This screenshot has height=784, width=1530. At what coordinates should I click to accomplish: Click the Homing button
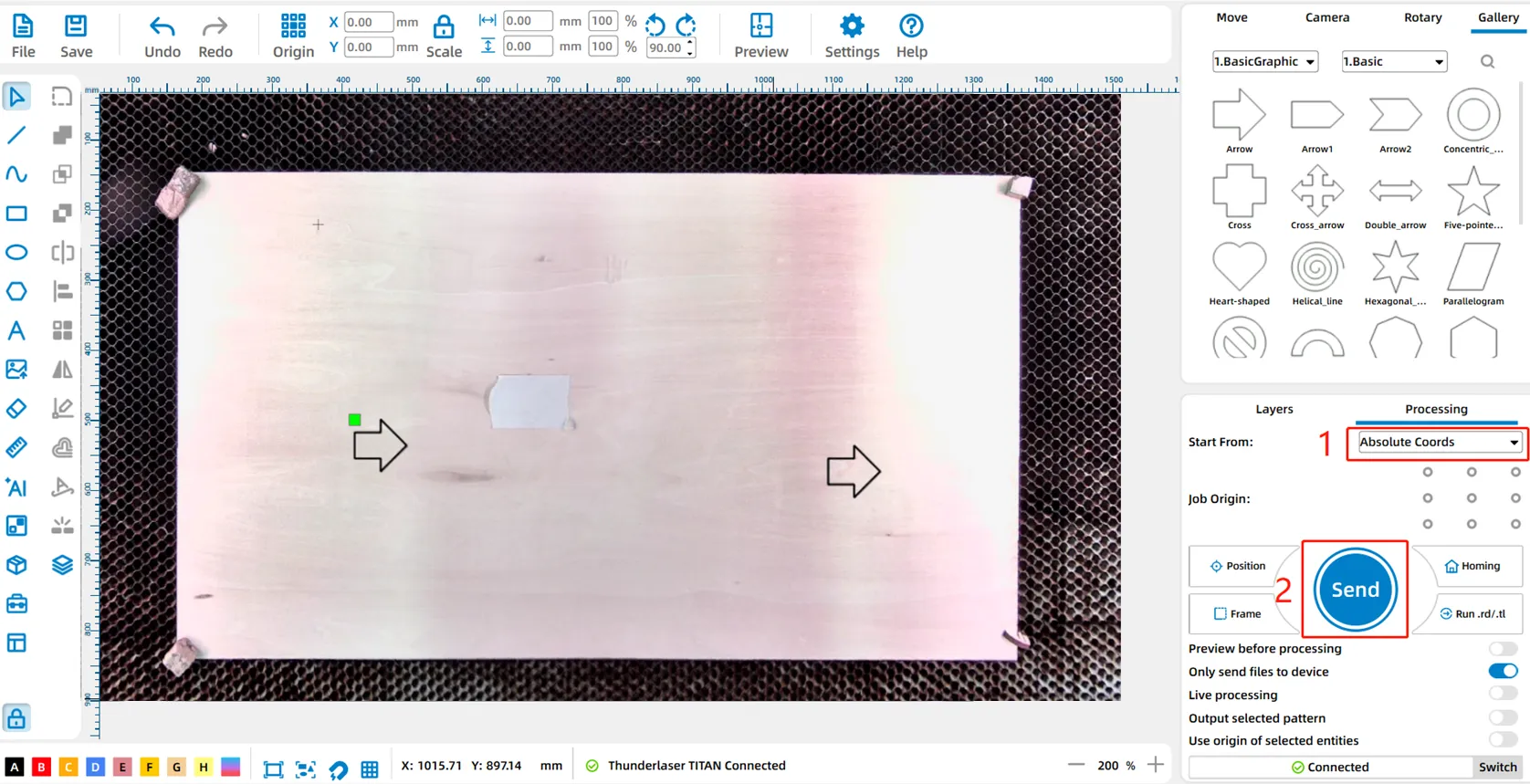(x=1472, y=566)
